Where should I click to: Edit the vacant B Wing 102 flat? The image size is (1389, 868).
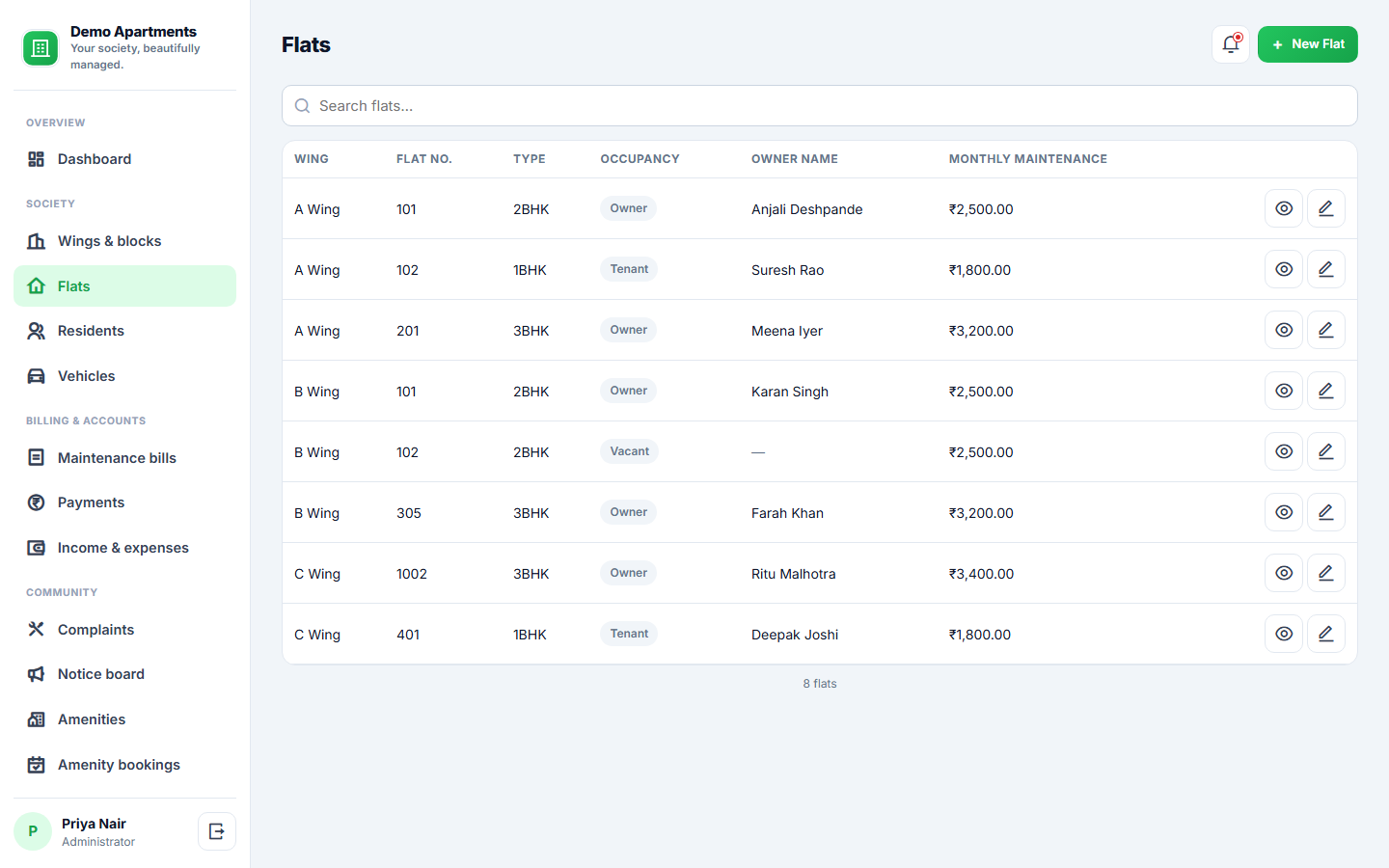[x=1326, y=451]
